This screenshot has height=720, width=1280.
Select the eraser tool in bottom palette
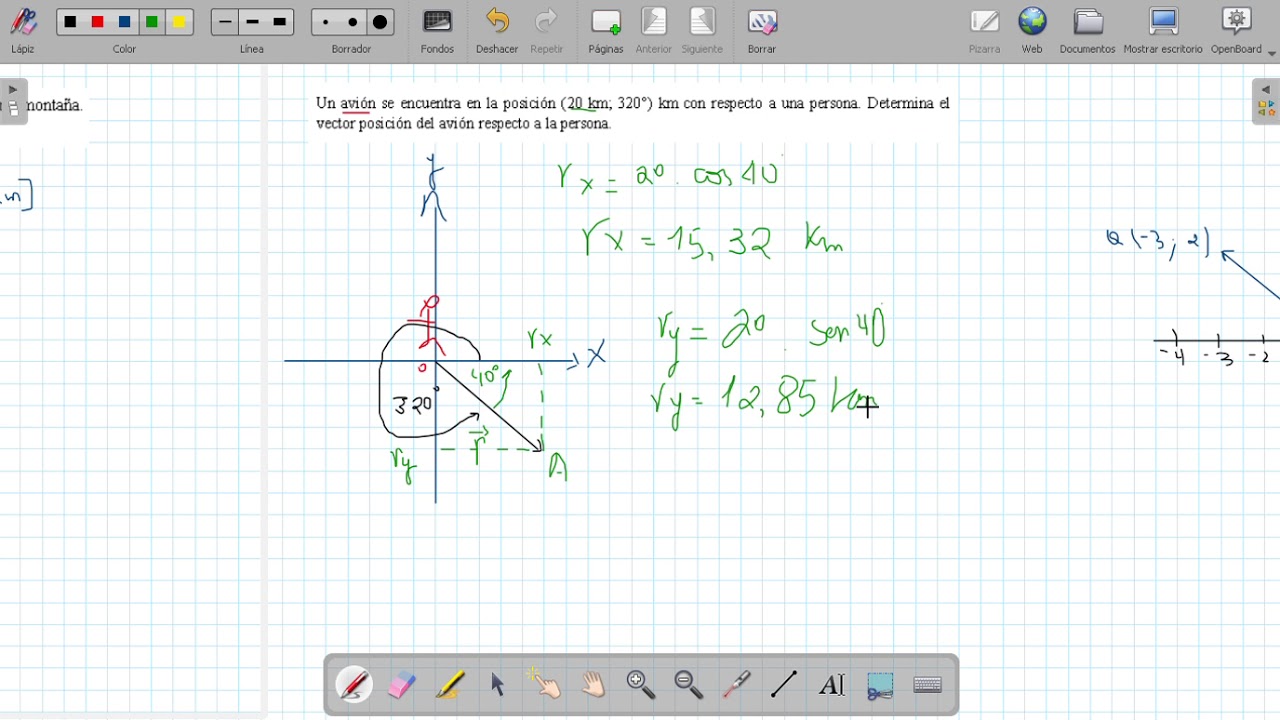pos(401,685)
